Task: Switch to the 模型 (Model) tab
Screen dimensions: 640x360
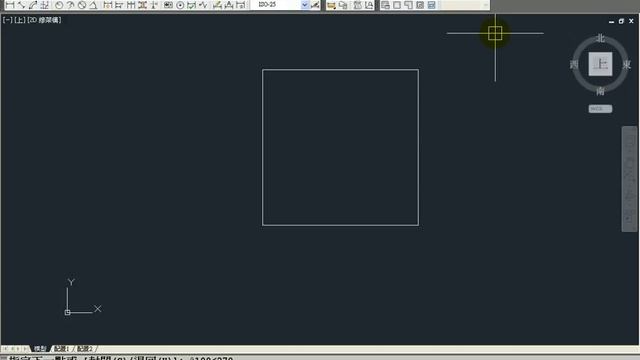Action: [40, 349]
